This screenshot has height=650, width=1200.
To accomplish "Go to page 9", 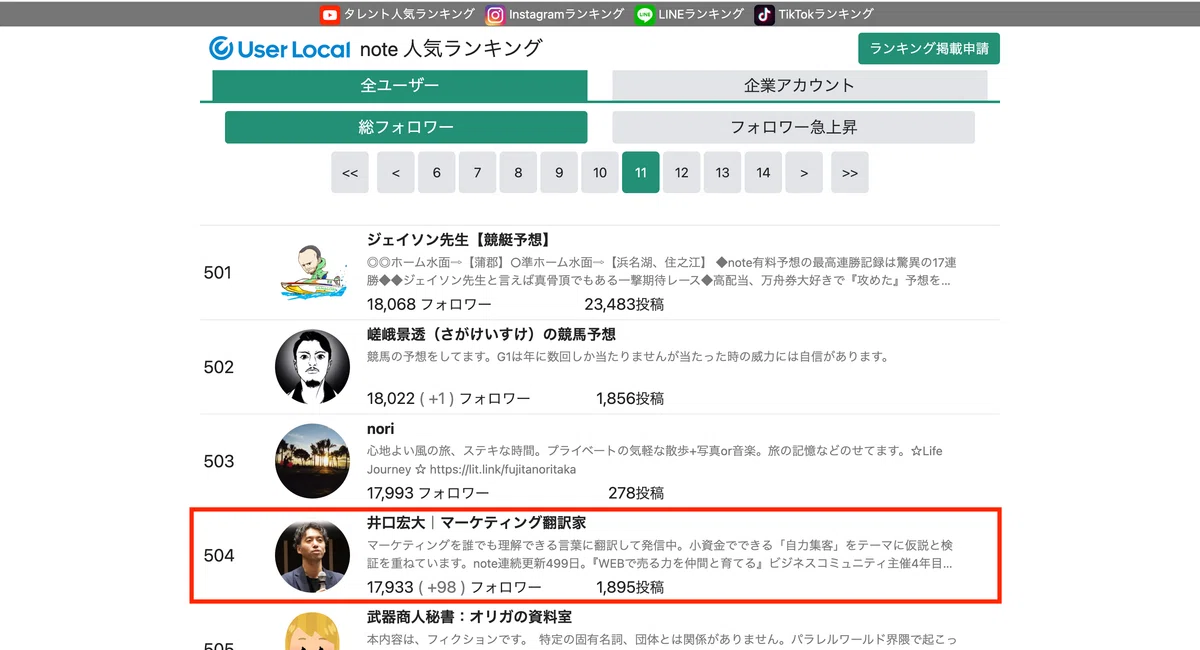I will [x=559, y=172].
